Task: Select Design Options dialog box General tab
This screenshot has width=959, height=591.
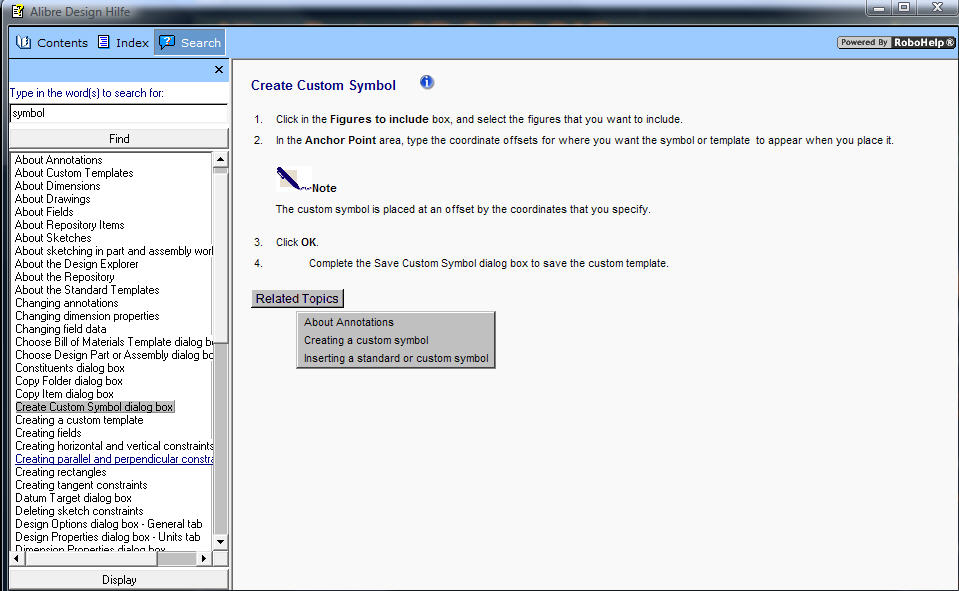Action: pos(109,524)
